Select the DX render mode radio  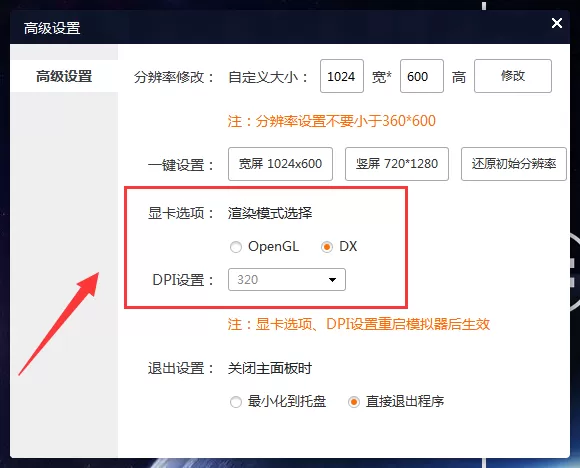[x=327, y=247]
